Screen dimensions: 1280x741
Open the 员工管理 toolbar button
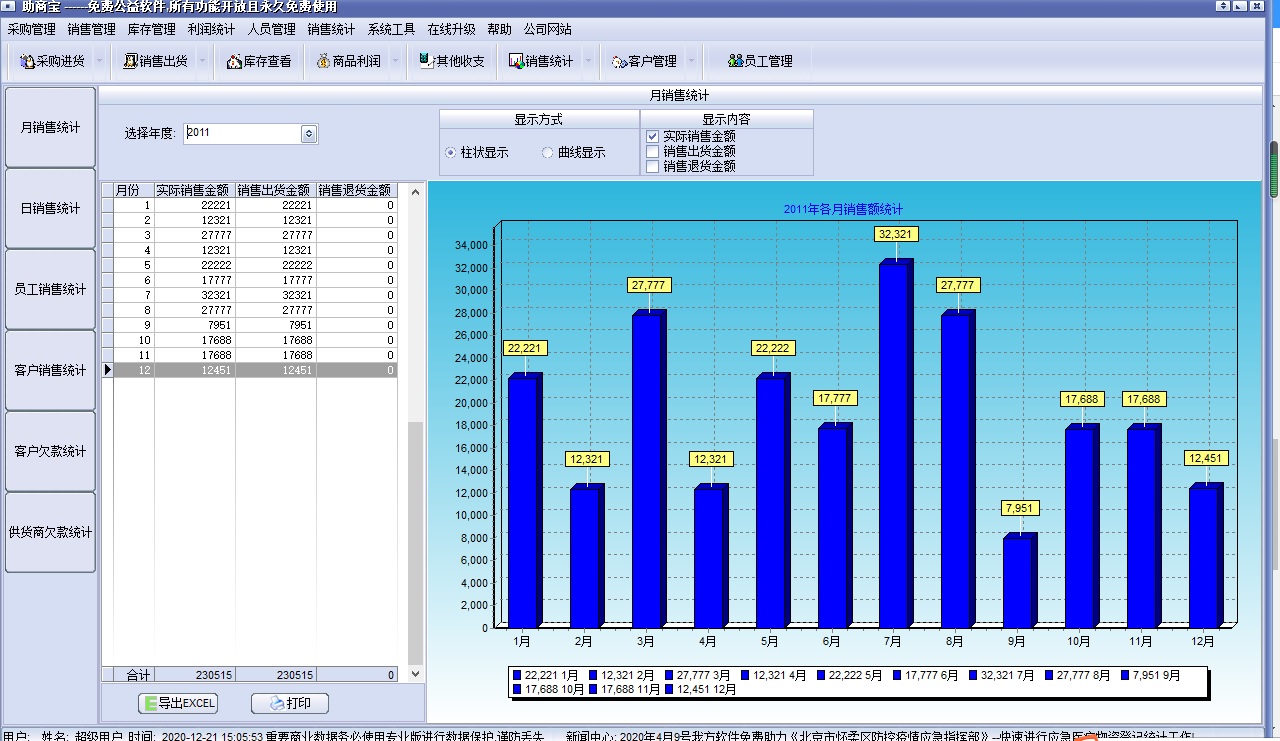(760, 61)
